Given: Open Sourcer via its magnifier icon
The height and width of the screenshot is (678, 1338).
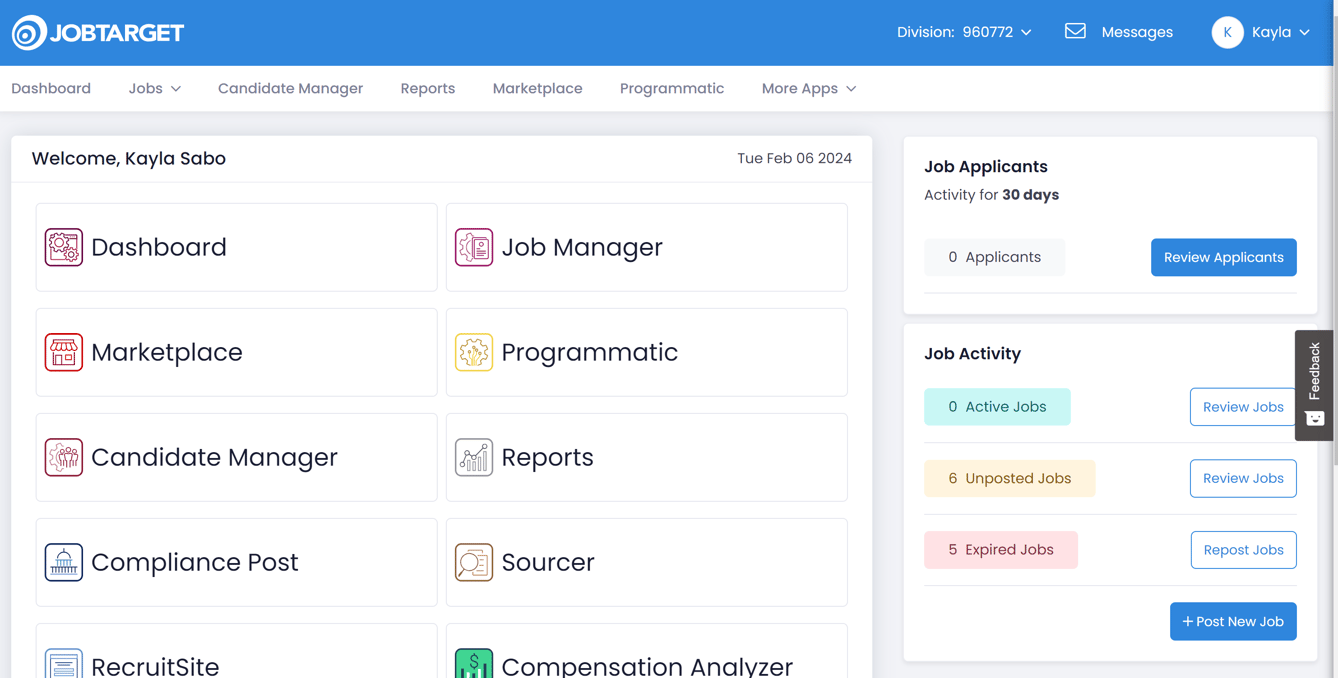Looking at the screenshot, I should click(x=474, y=562).
